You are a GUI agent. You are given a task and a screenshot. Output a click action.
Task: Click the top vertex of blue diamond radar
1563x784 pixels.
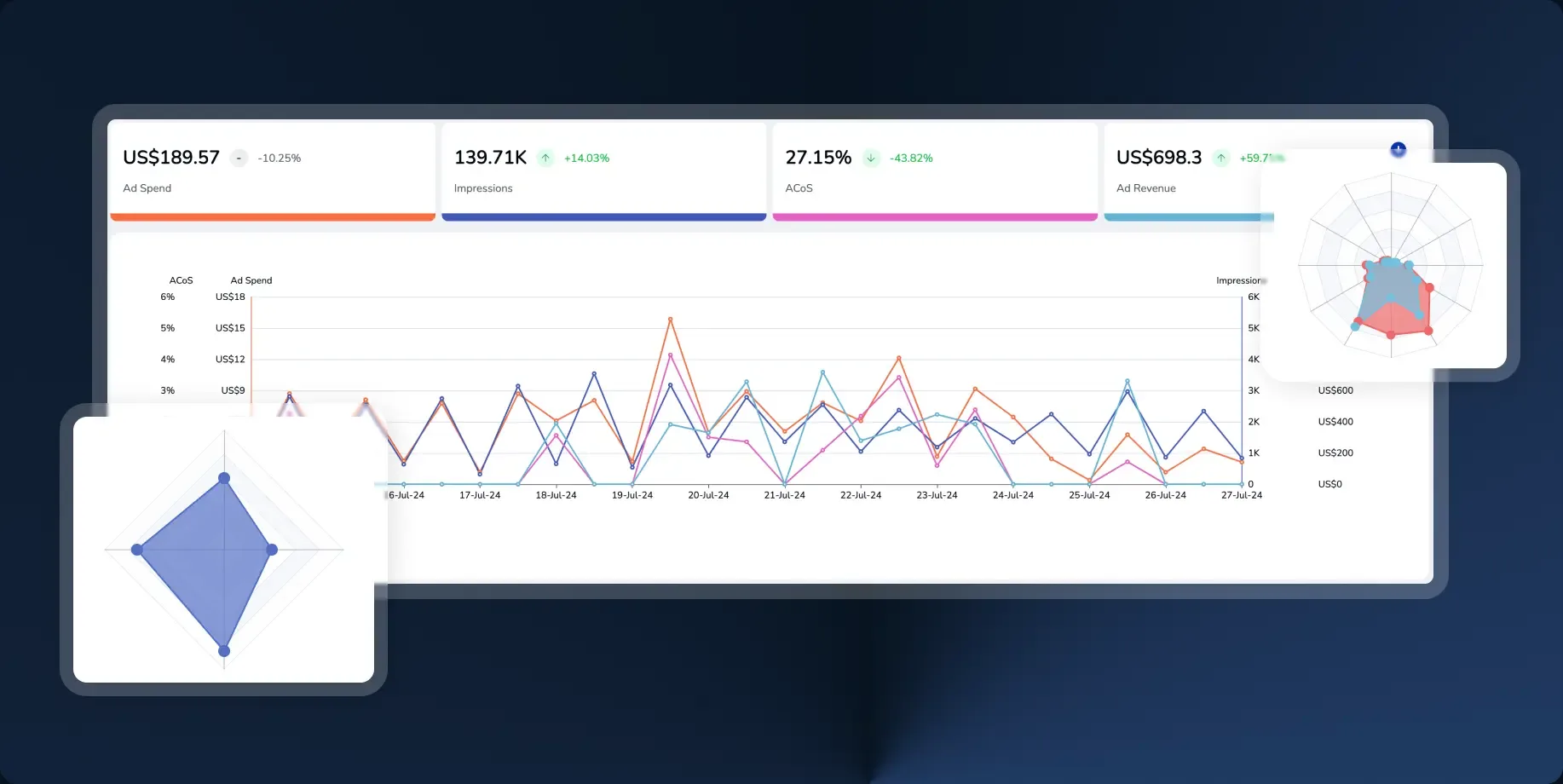pyautogui.click(x=224, y=478)
